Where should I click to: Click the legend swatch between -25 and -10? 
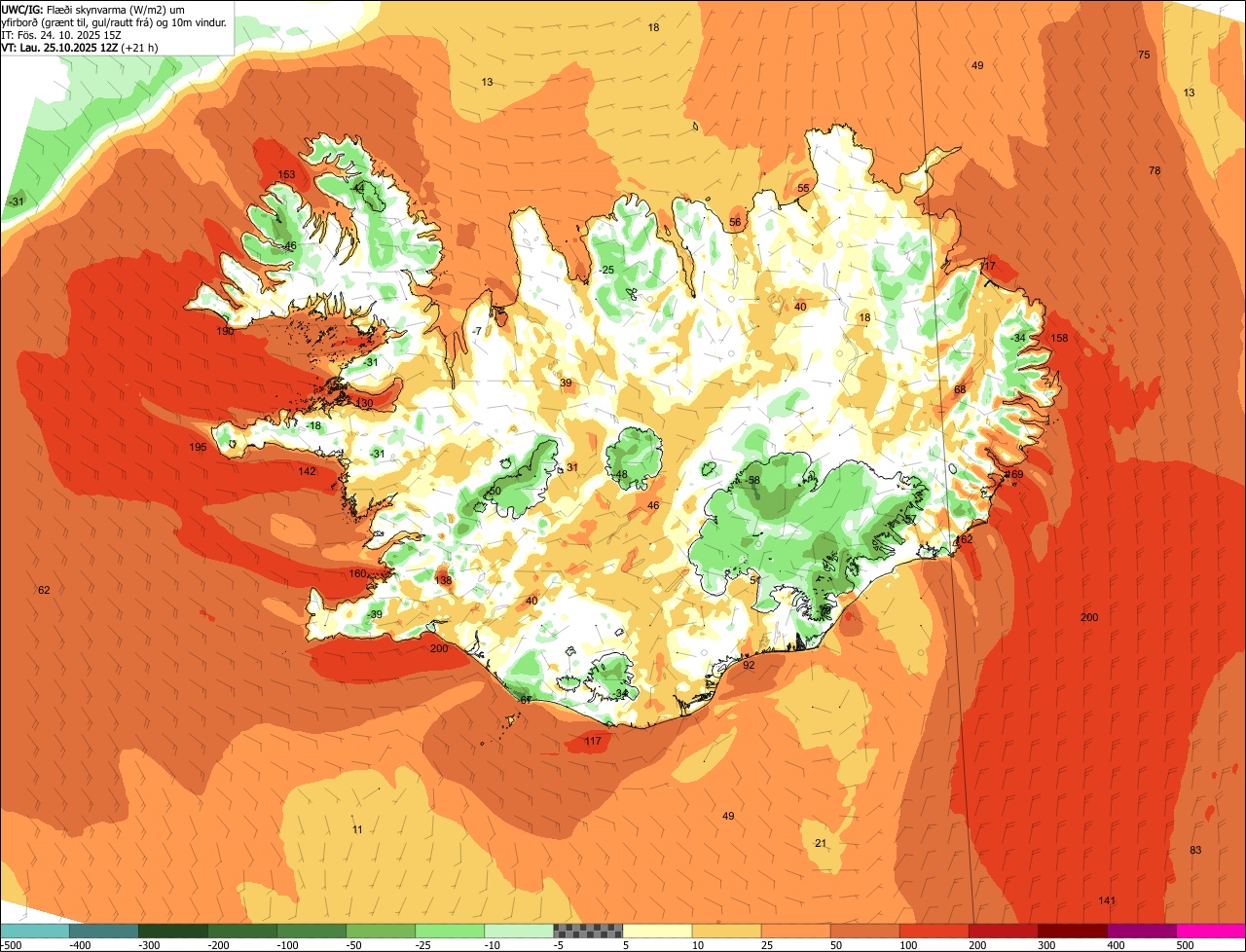coord(450,931)
